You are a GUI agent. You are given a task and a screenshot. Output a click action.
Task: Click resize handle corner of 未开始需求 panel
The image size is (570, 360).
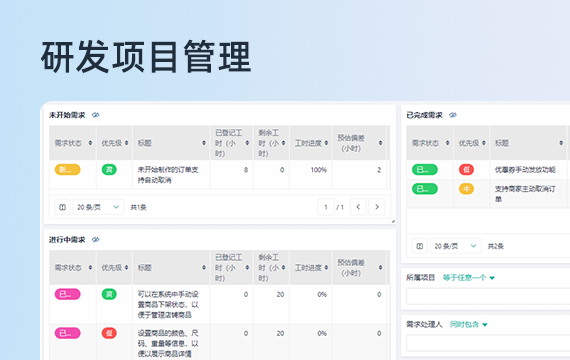(x=393, y=221)
